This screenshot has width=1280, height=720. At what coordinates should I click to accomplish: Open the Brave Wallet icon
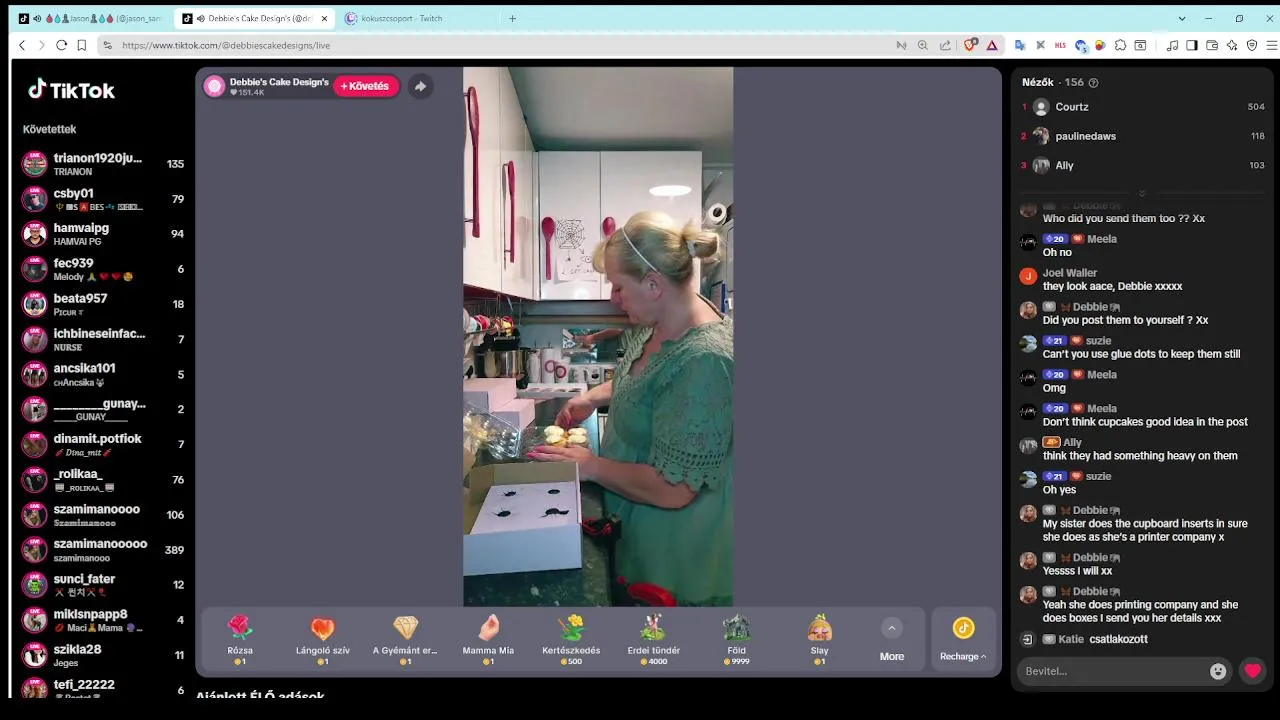(x=1212, y=45)
